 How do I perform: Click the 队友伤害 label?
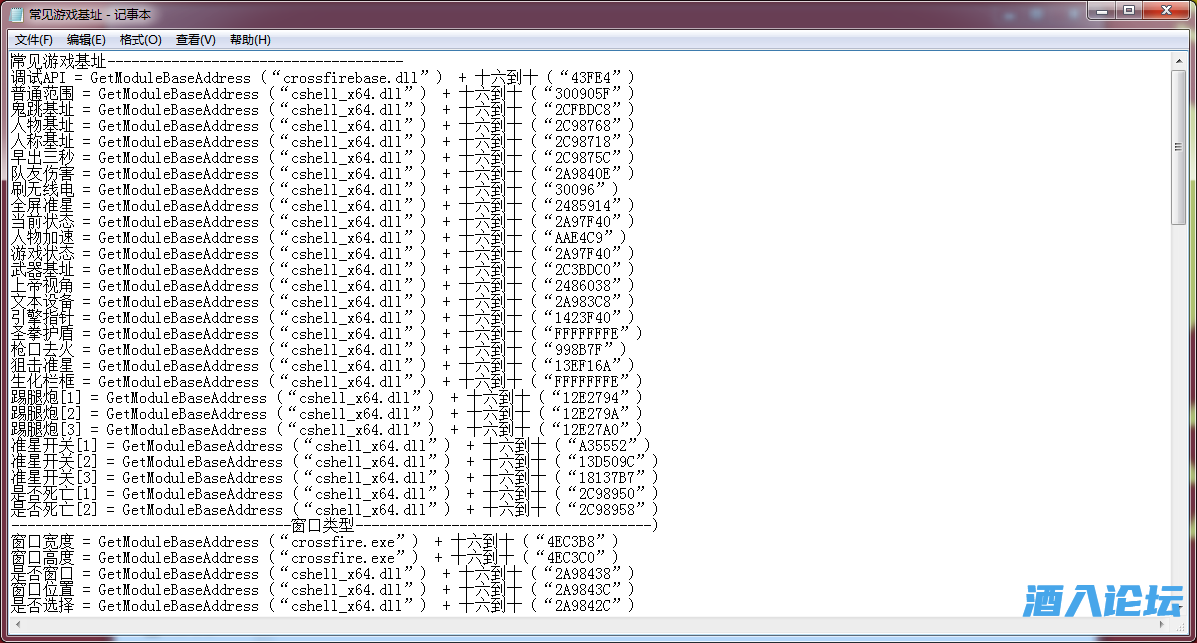click(x=43, y=174)
